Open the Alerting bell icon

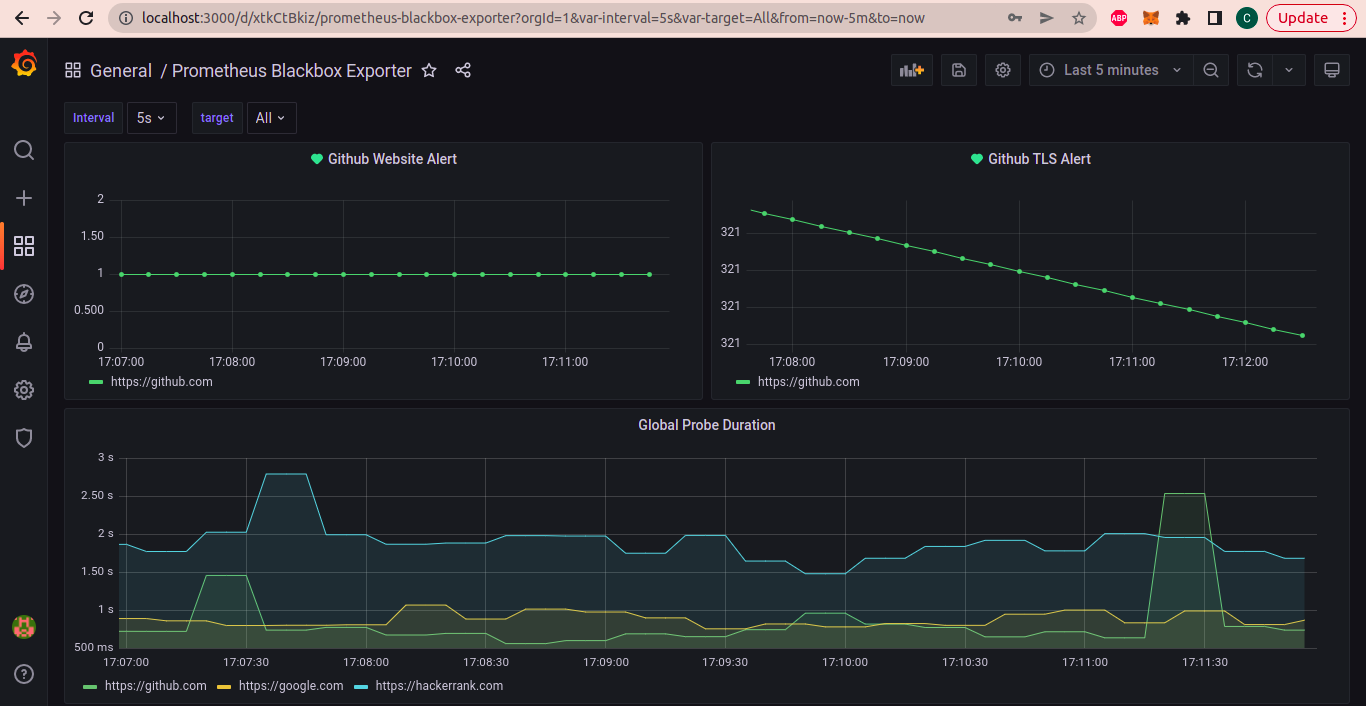tap(24, 342)
